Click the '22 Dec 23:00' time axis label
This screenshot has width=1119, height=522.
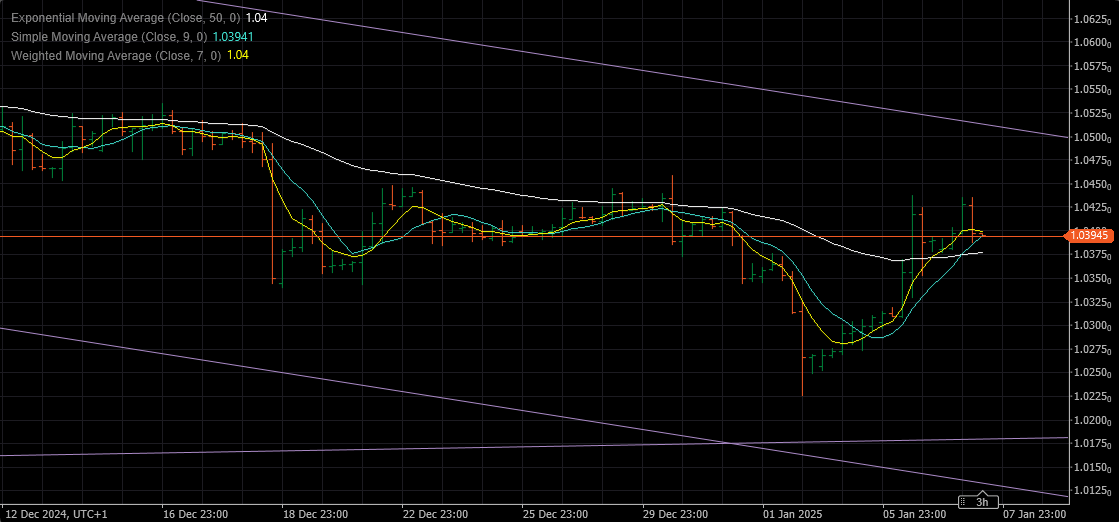pos(437,514)
